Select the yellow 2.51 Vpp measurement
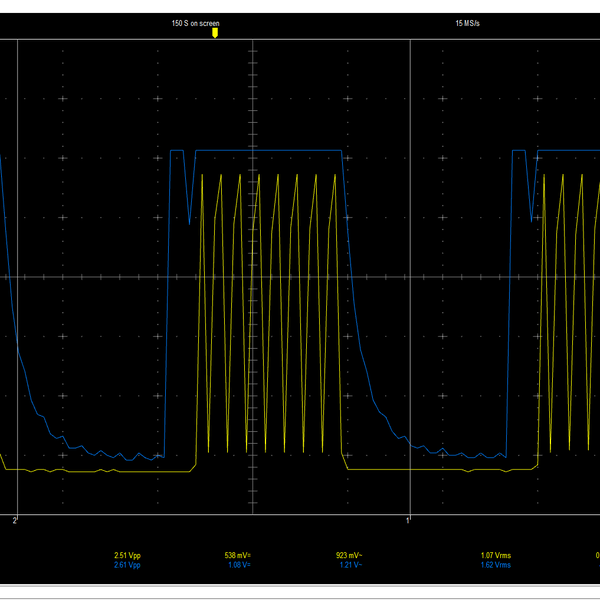This screenshot has width=600, height=600. click(127, 555)
